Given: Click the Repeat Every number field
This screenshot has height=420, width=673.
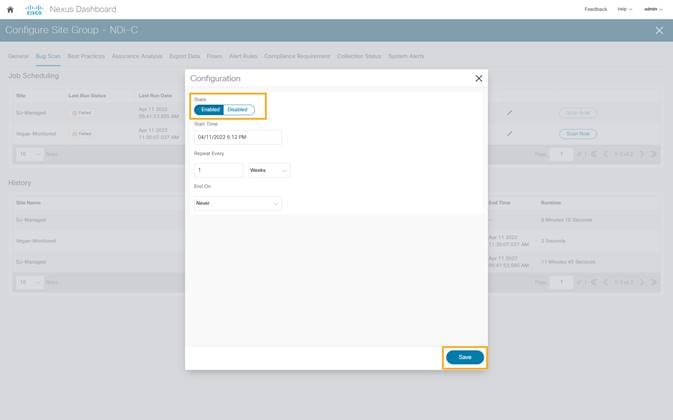Looking at the screenshot, I should tap(218, 170).
